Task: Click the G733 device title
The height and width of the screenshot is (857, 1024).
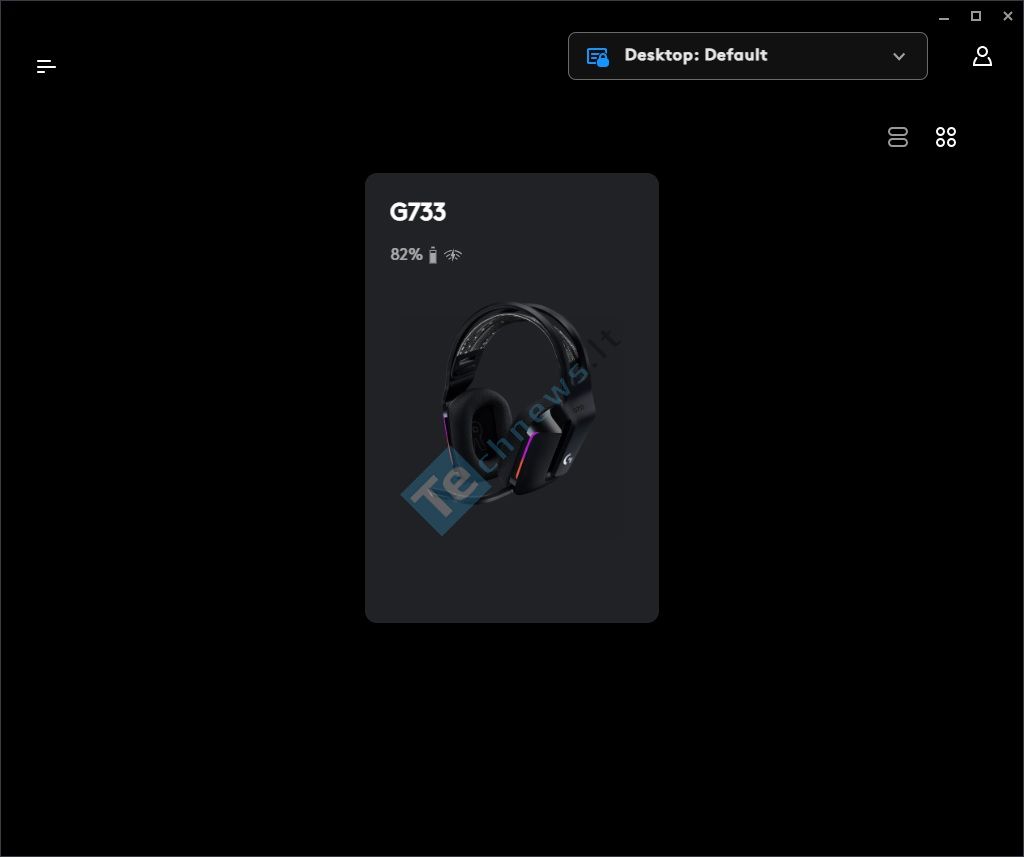Action: click(417, 212)
